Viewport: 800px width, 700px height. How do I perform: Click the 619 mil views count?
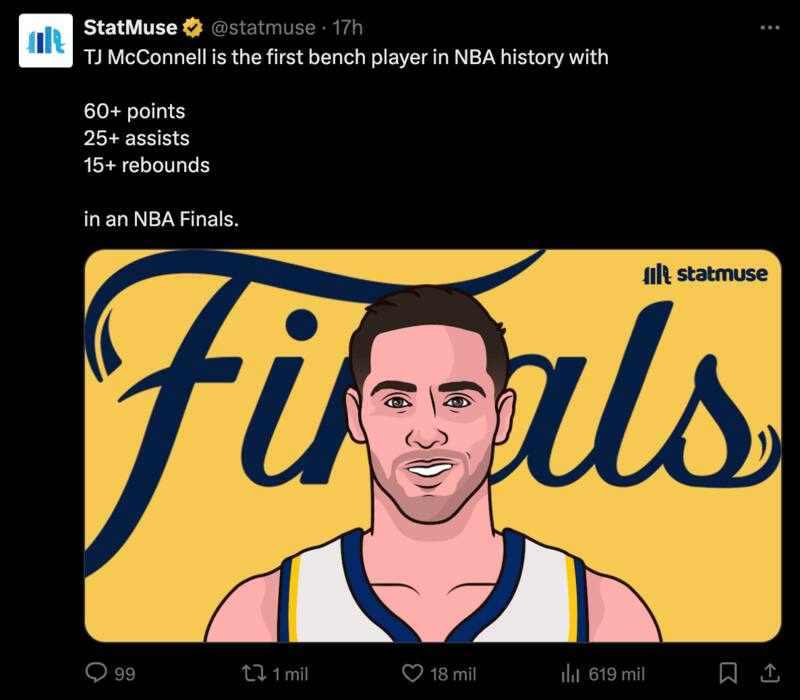617,674
